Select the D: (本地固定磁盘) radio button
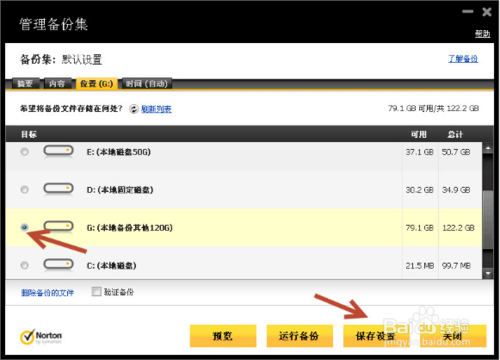This screenshot has height=360, width=500. pyautogui.click(x=24, y=189)
